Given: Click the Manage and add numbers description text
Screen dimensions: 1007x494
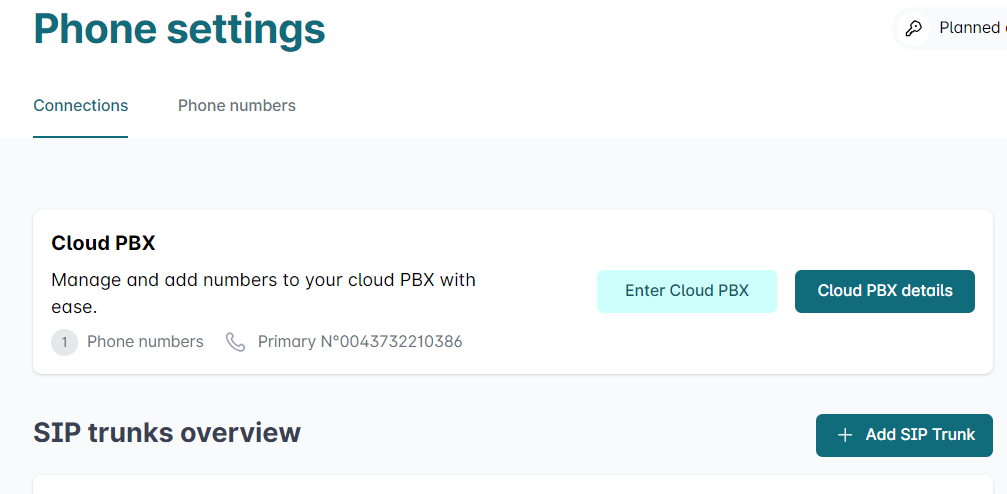Looking at the screenshot, I should coord(263,294).
